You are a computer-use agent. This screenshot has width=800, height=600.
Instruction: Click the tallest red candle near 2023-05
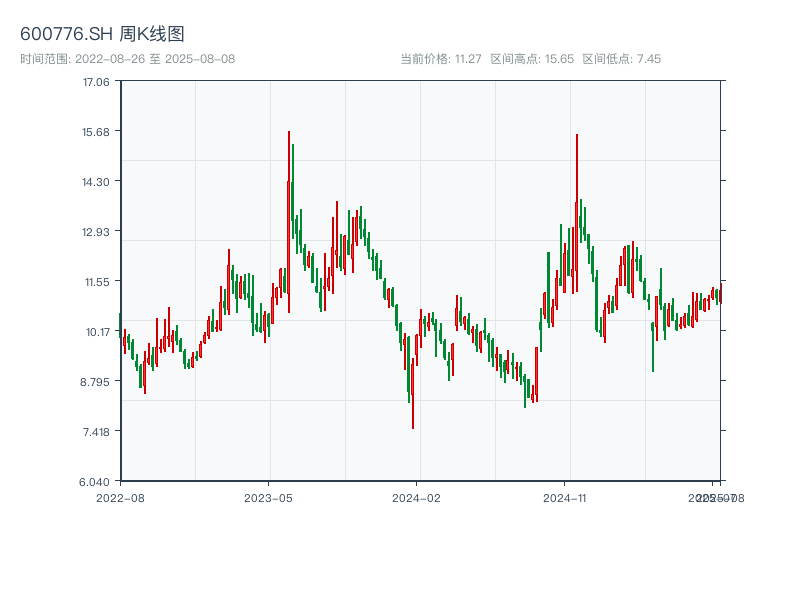(x=289, y=220)
